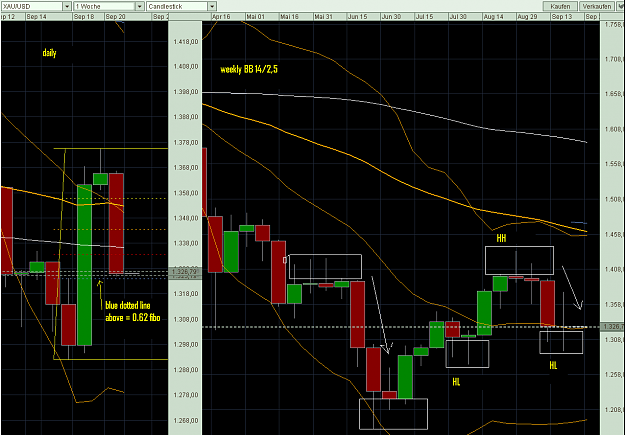Click the Mai 31 date label

(323, 17)
